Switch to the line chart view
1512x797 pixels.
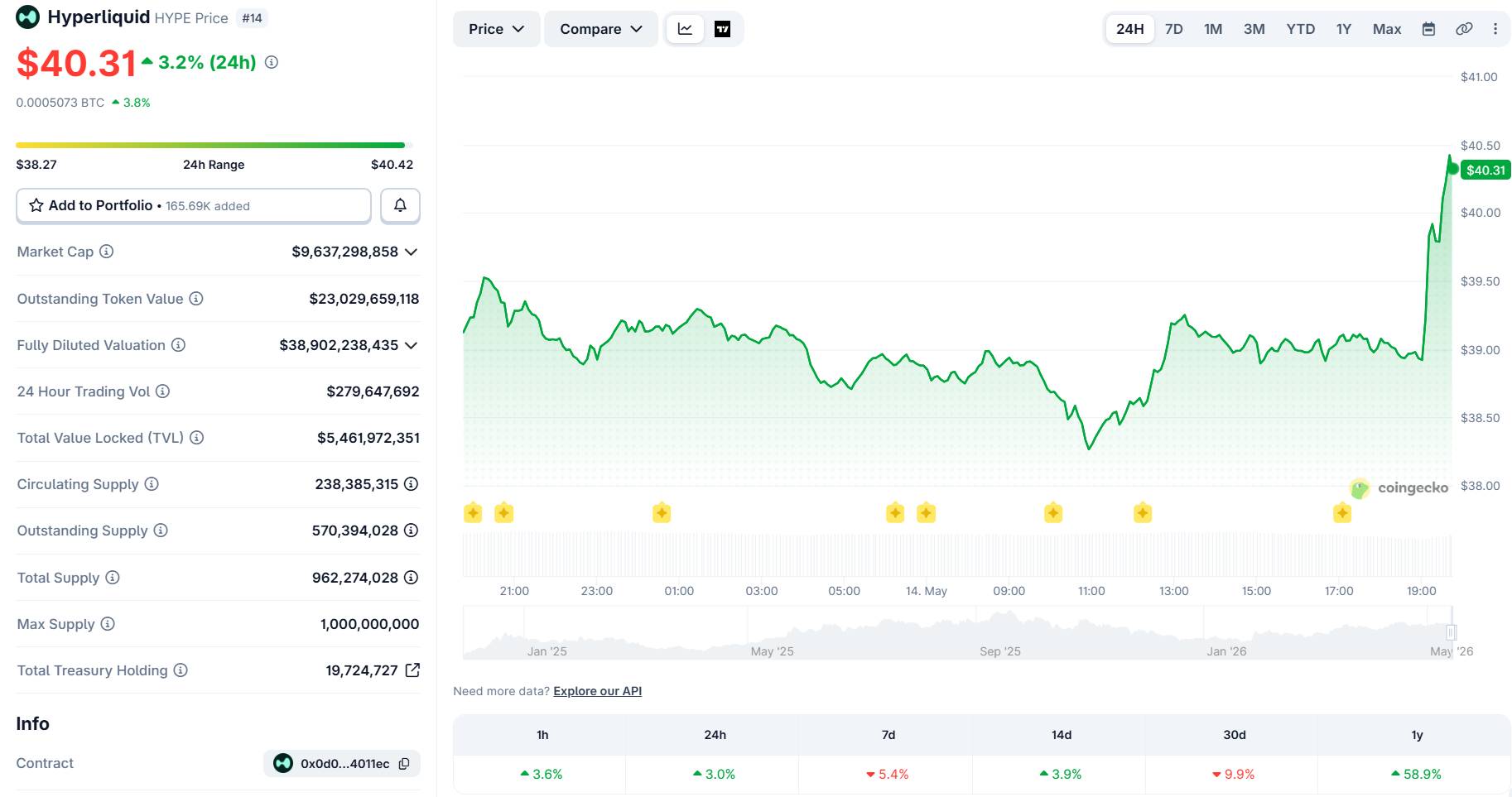click(x=685, y=29)
